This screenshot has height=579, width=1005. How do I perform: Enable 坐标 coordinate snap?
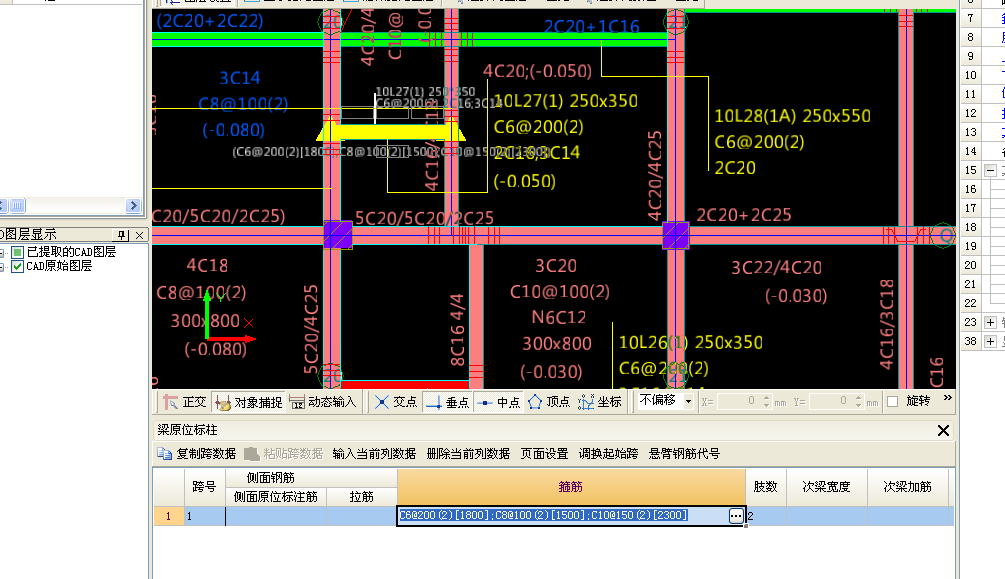point(600,402)
